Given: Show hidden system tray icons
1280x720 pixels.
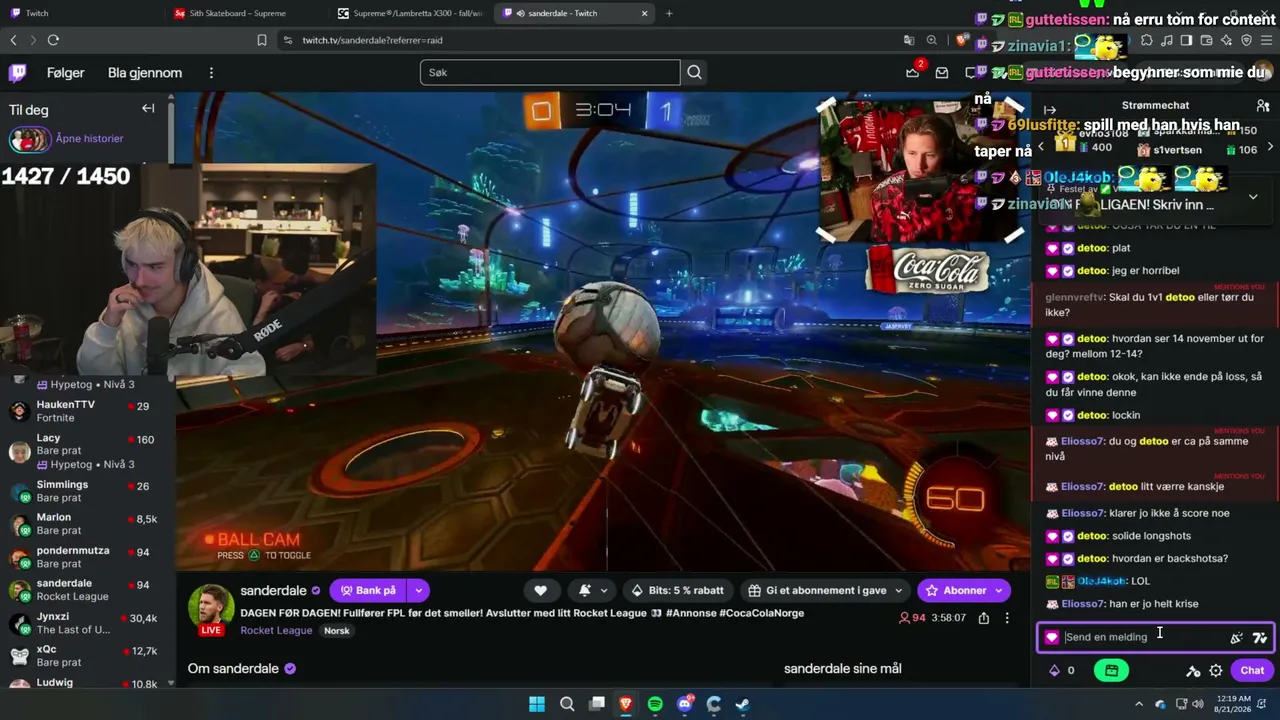Looking at the screenshot, I should (1139, 704).
